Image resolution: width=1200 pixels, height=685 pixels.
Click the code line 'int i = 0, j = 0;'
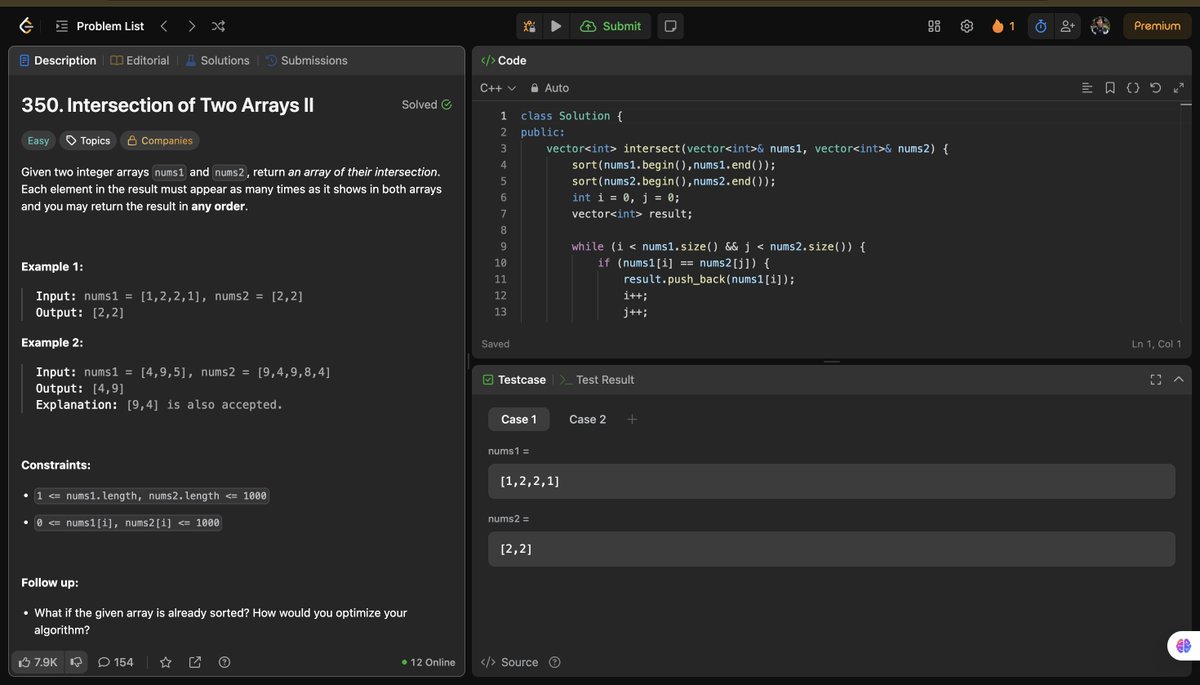tap(626, 197)
